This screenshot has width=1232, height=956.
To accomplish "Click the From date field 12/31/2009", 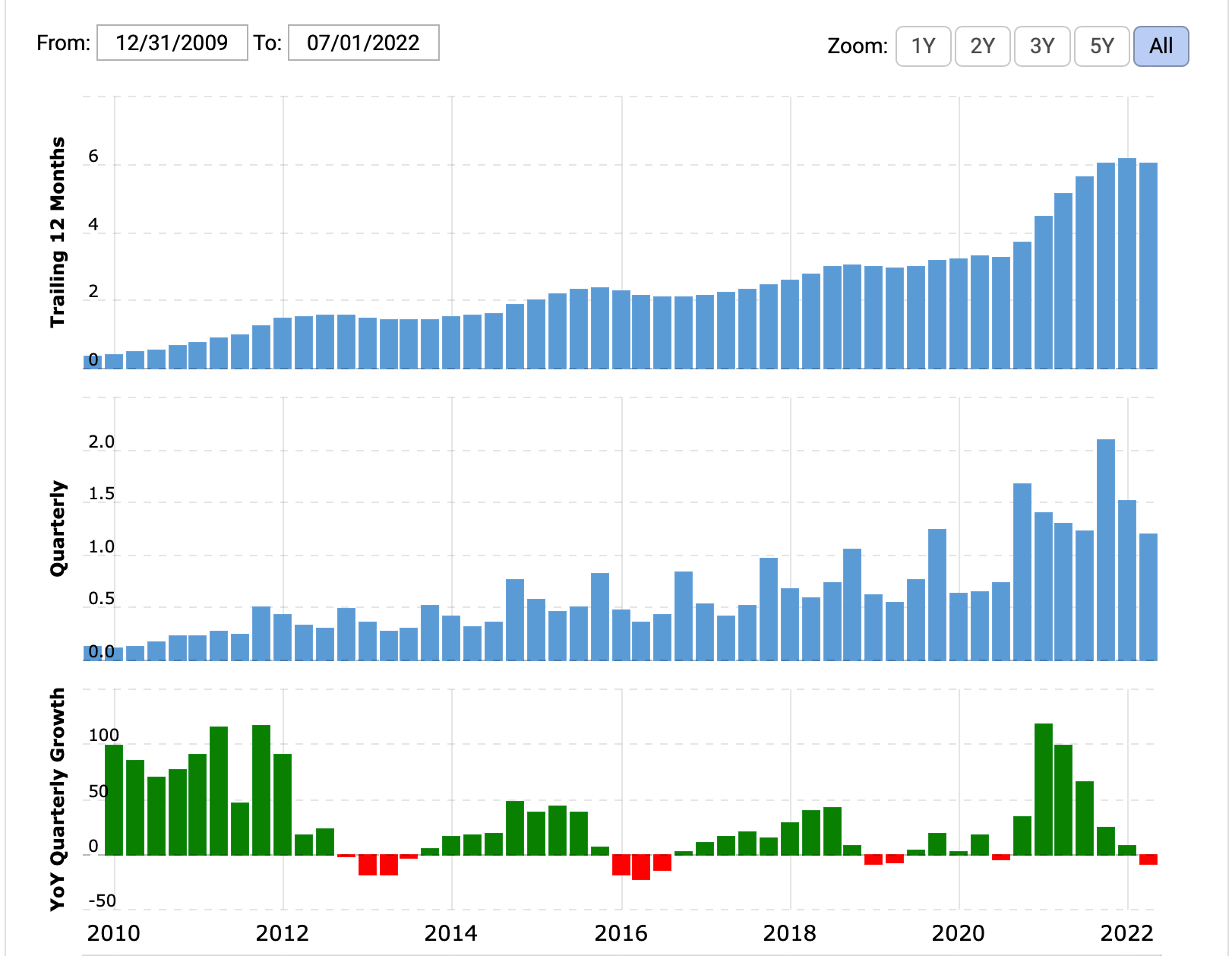I will point(172,43).
